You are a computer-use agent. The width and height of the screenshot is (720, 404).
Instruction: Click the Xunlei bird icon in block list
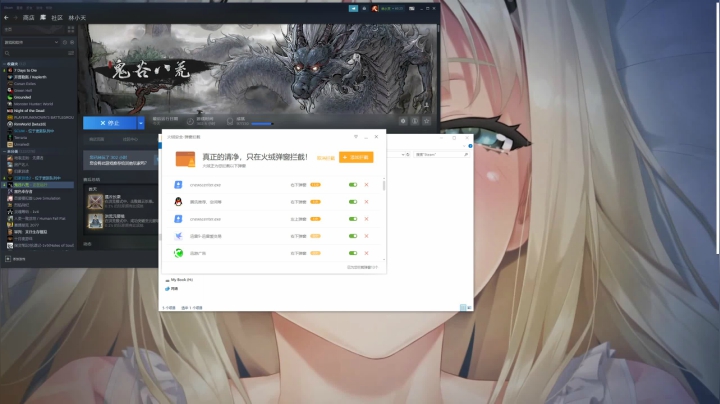(178, 236)
